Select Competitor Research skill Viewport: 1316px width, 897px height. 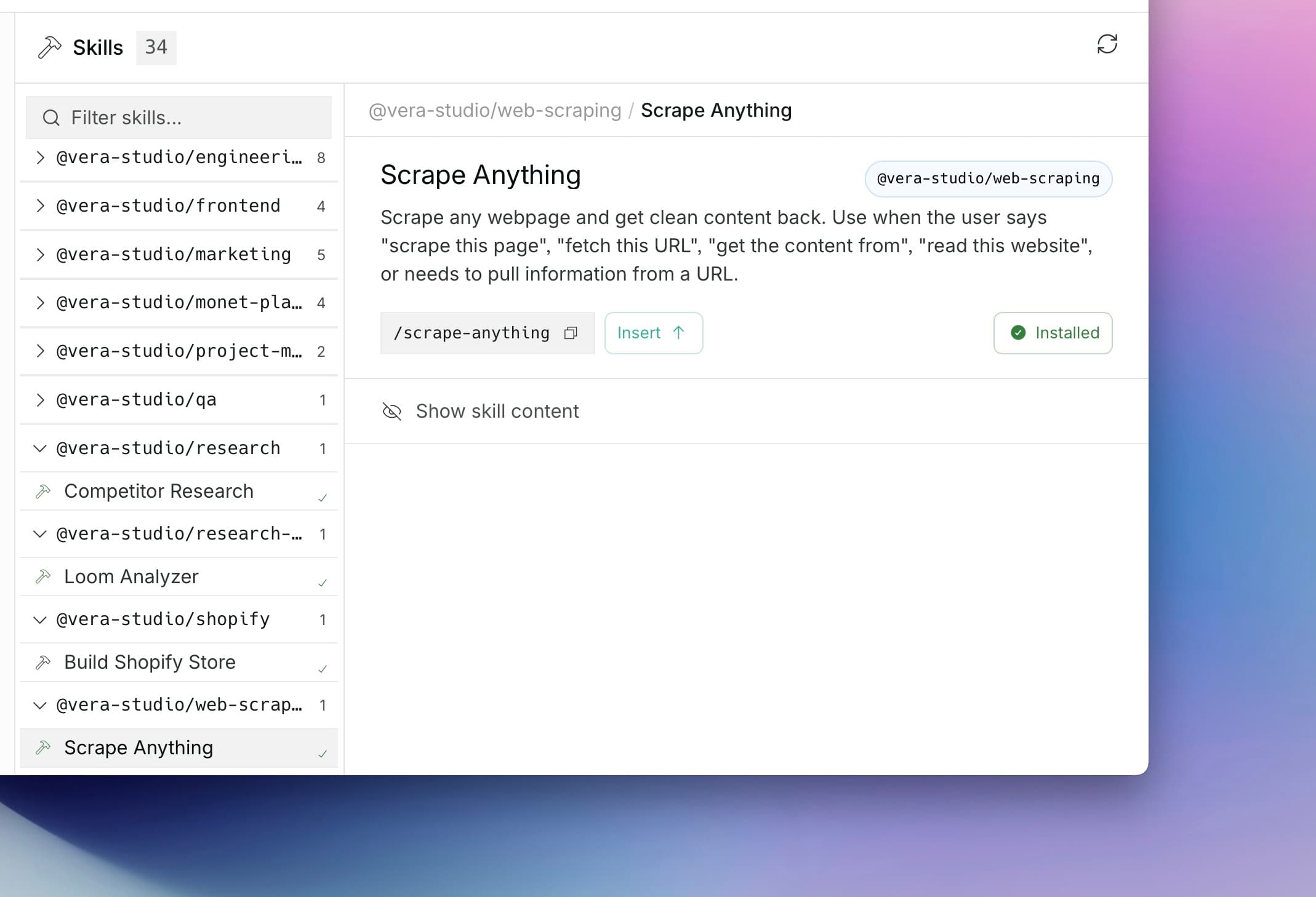(x=159, y=491)
